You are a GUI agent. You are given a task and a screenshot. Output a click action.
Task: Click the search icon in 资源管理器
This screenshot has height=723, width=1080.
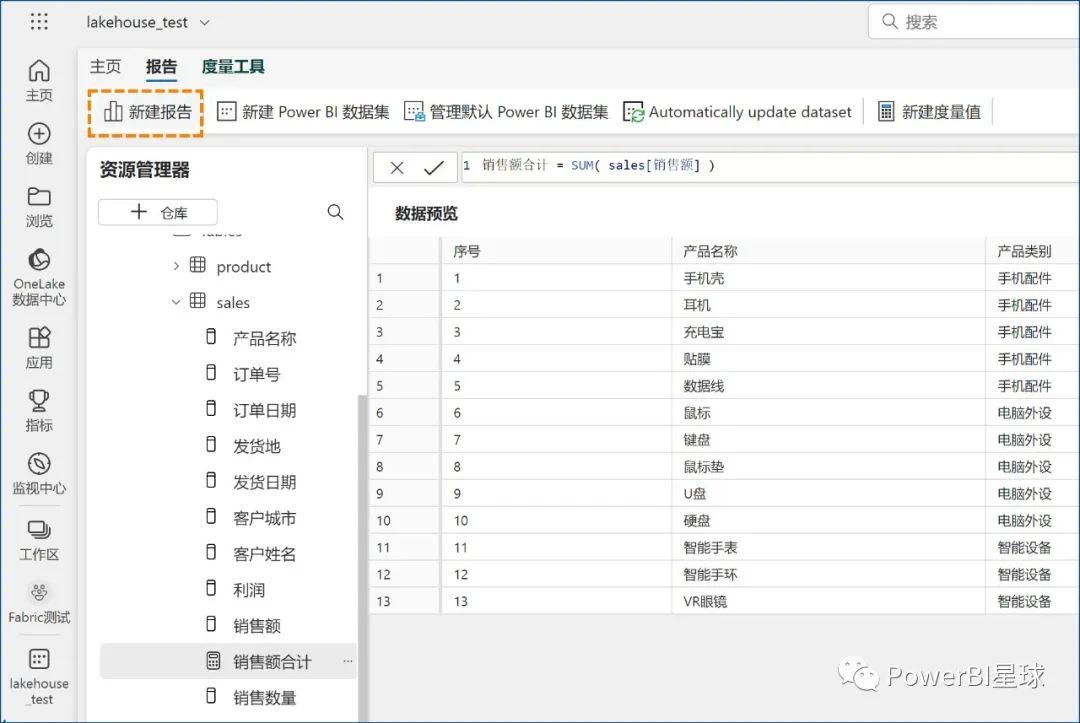pyautogui.click(x=335, y=212)
